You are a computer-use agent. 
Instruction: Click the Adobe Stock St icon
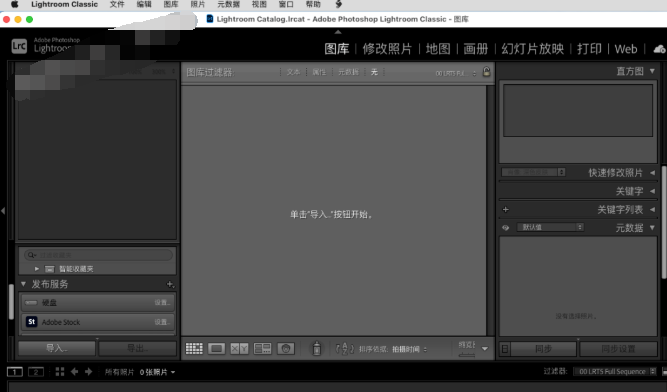(x=31, y=322)
